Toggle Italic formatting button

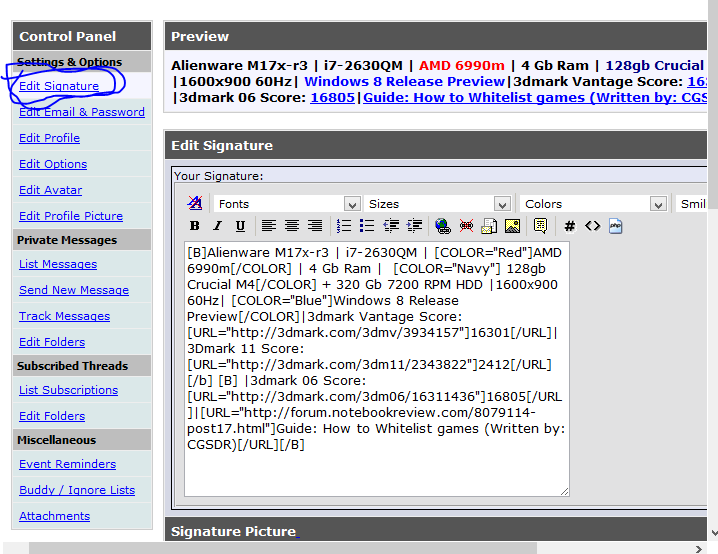[x=218, y=226]
